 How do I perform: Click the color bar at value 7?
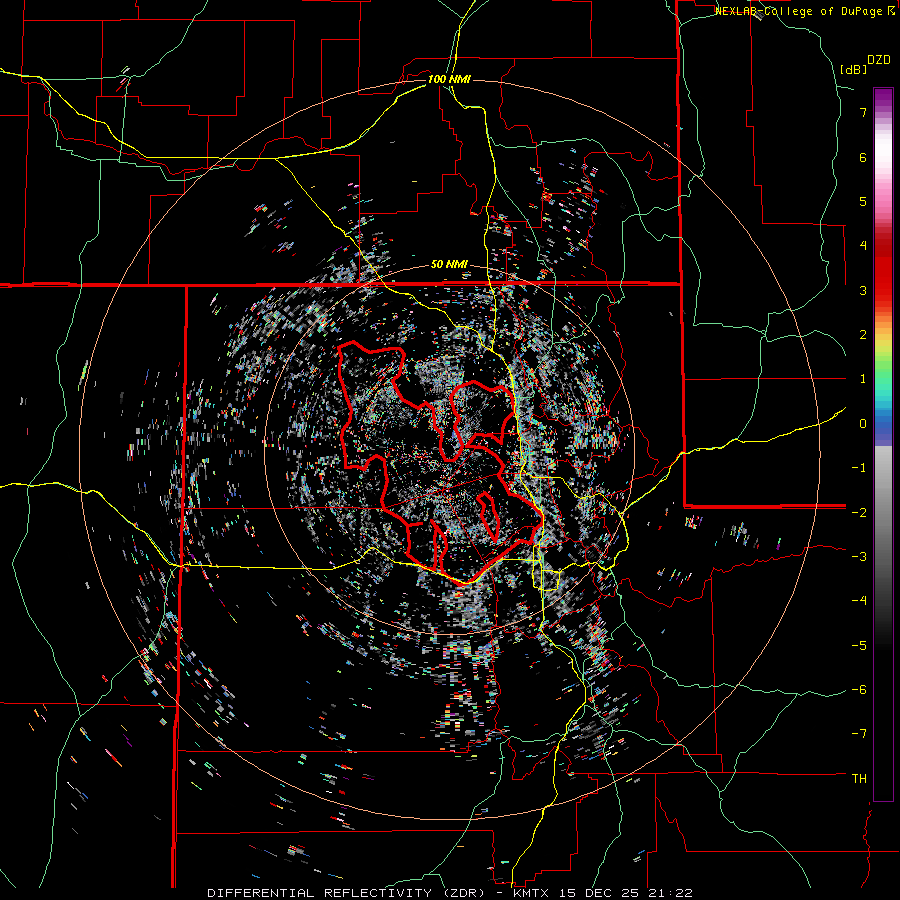point(883,112)
